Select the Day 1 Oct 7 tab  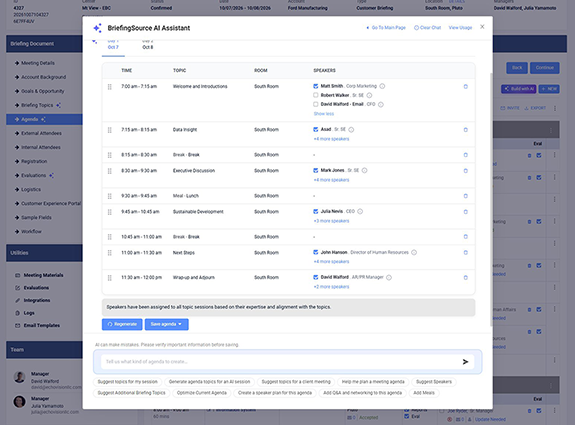point(113,44)
